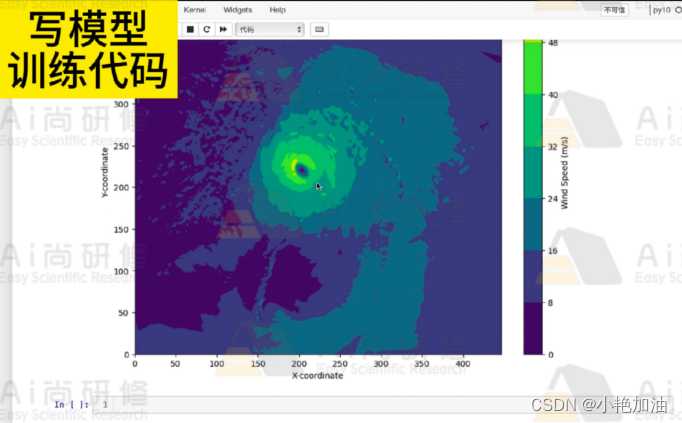The width and height of the screenshot is (682, 423).
Task: Click the '不可信' trust notebook button
Action: pos(614,10)
